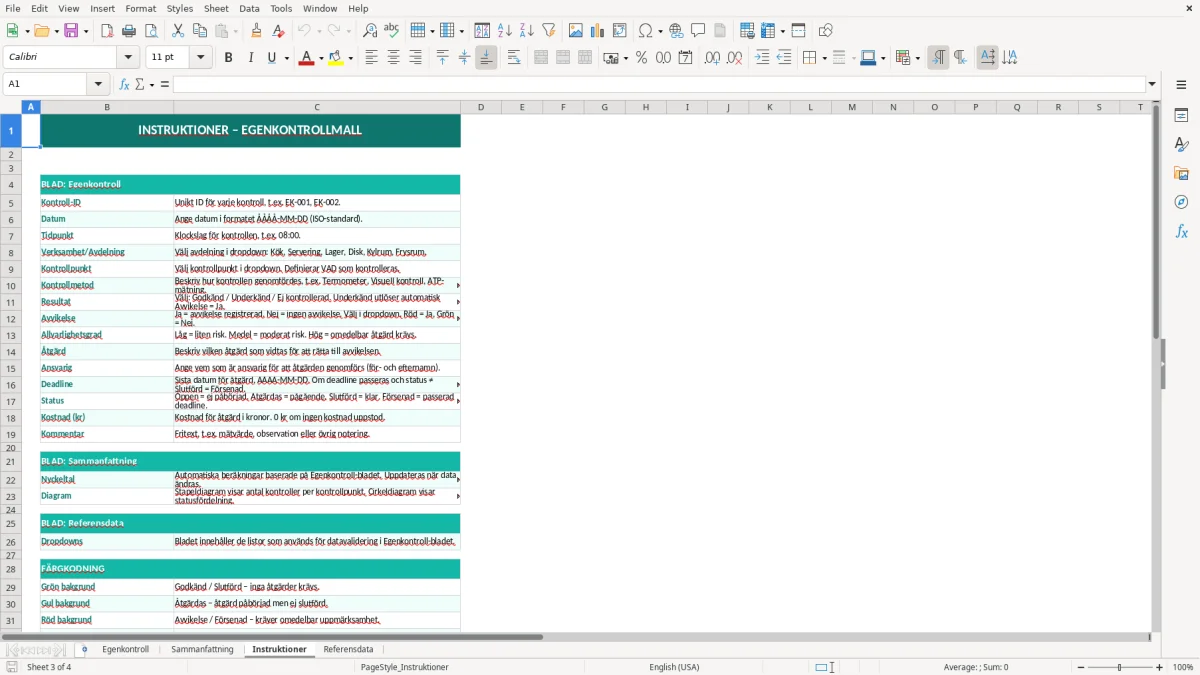Click the Insert Image icon
1200x675 pixels.
576,31
